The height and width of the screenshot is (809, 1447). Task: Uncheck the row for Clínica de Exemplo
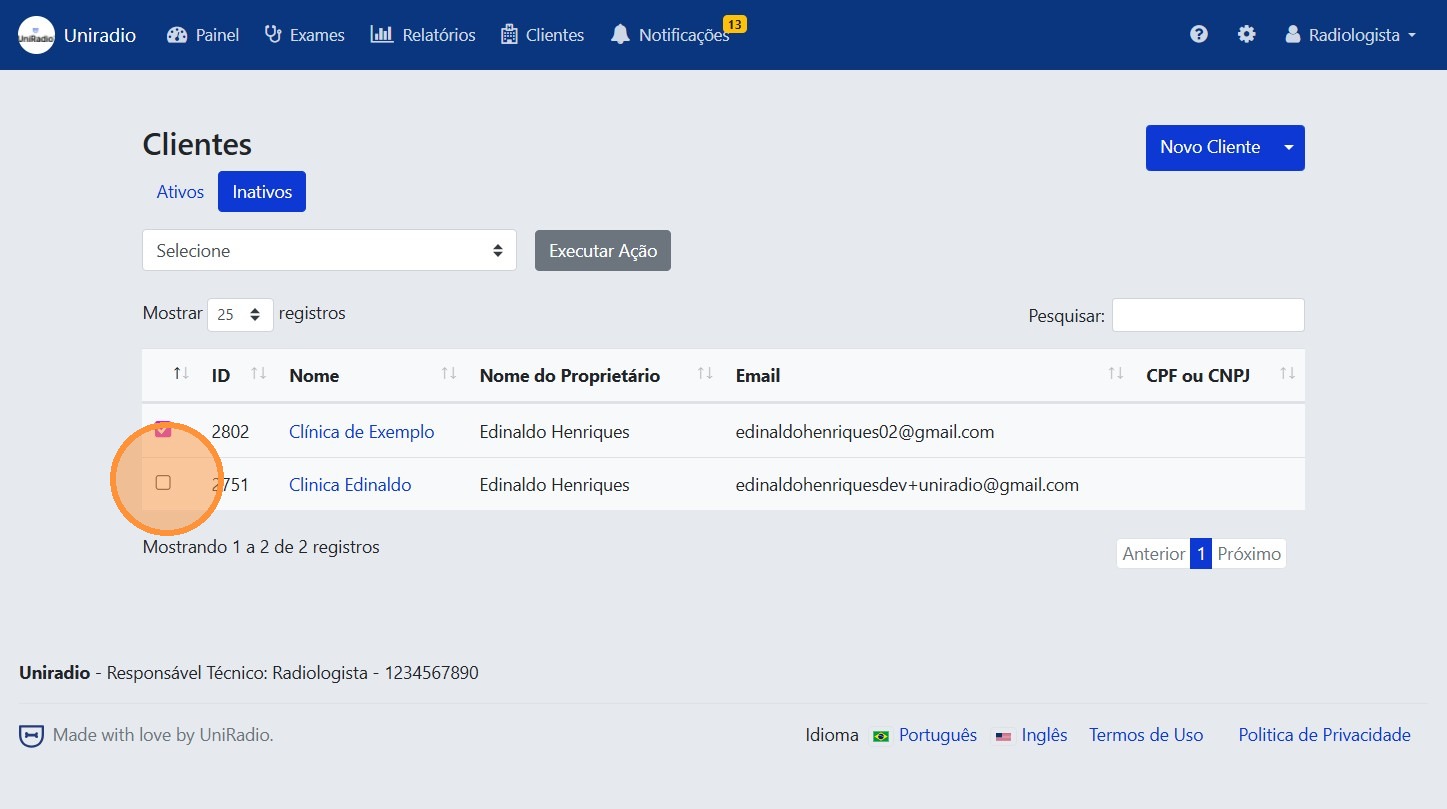(x=163, y=430)
